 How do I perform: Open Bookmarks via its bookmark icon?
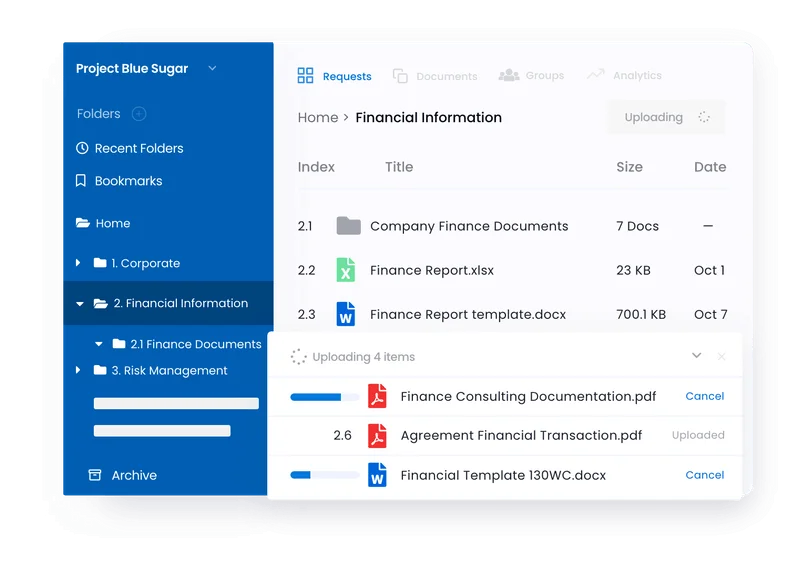[x=80, y=181]
